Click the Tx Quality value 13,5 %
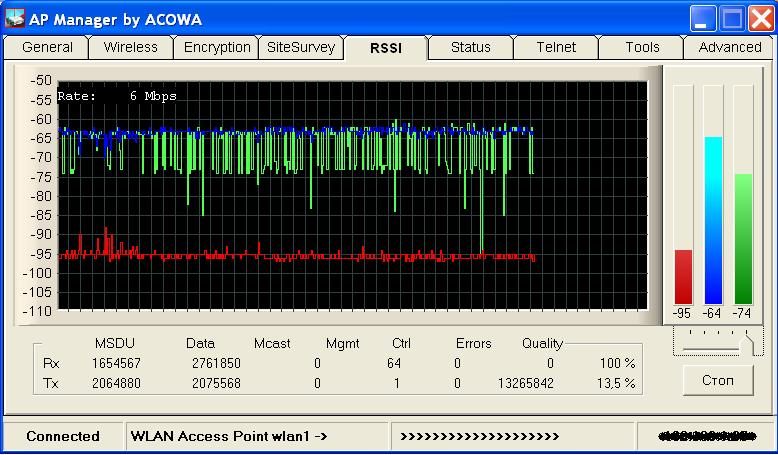Viewport: 778px width, 455px height. [616, 383]
